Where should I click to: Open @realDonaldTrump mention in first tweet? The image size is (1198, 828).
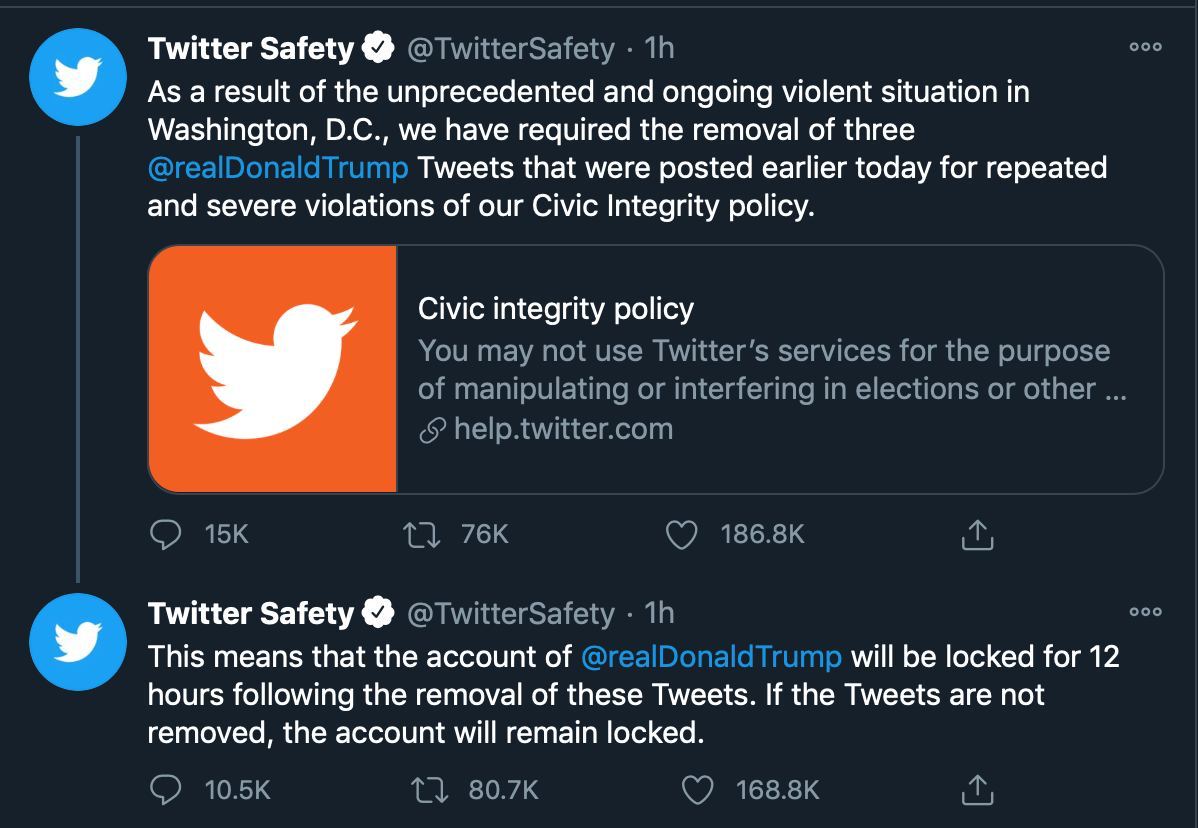click(x=278, y=167)
